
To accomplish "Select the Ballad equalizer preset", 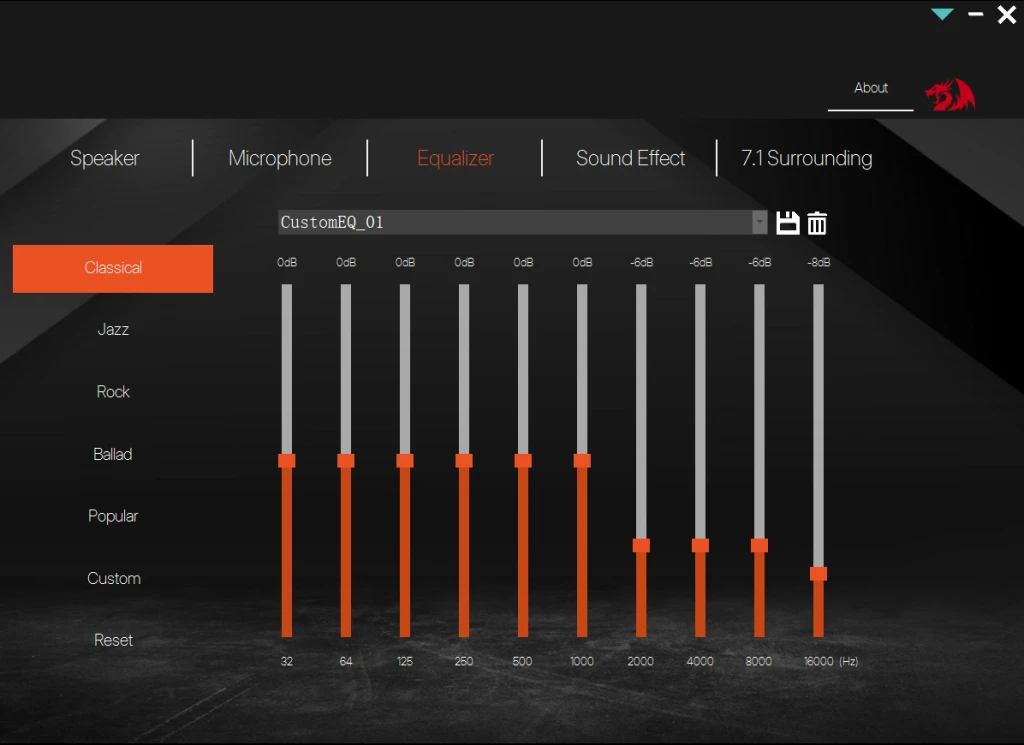I will pyautogui.click(x=112, y=454).
